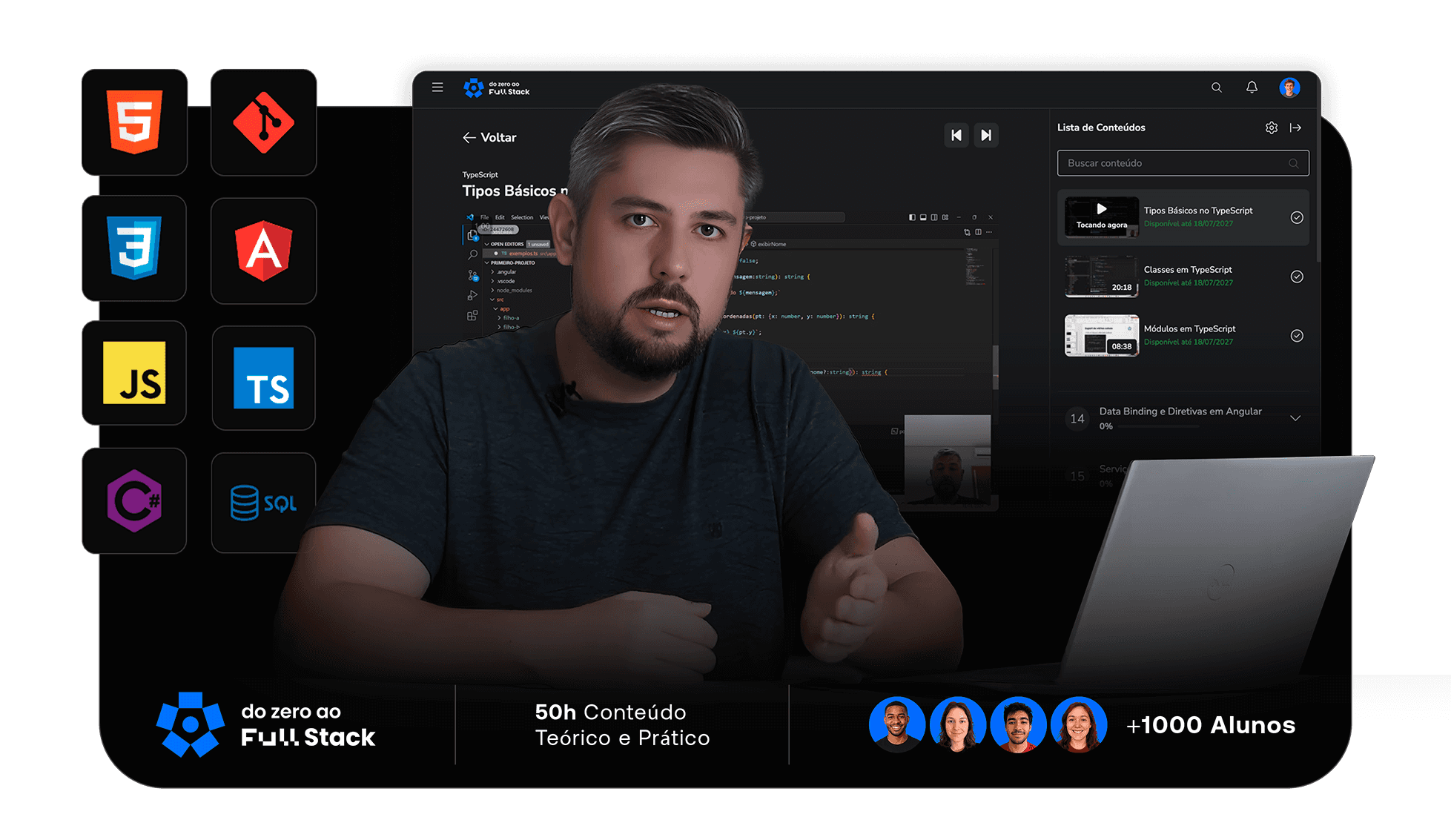This screenshot has width=1451, height=840.
Task: Click the search magnifier in header
Action: tap(1216, 87)
